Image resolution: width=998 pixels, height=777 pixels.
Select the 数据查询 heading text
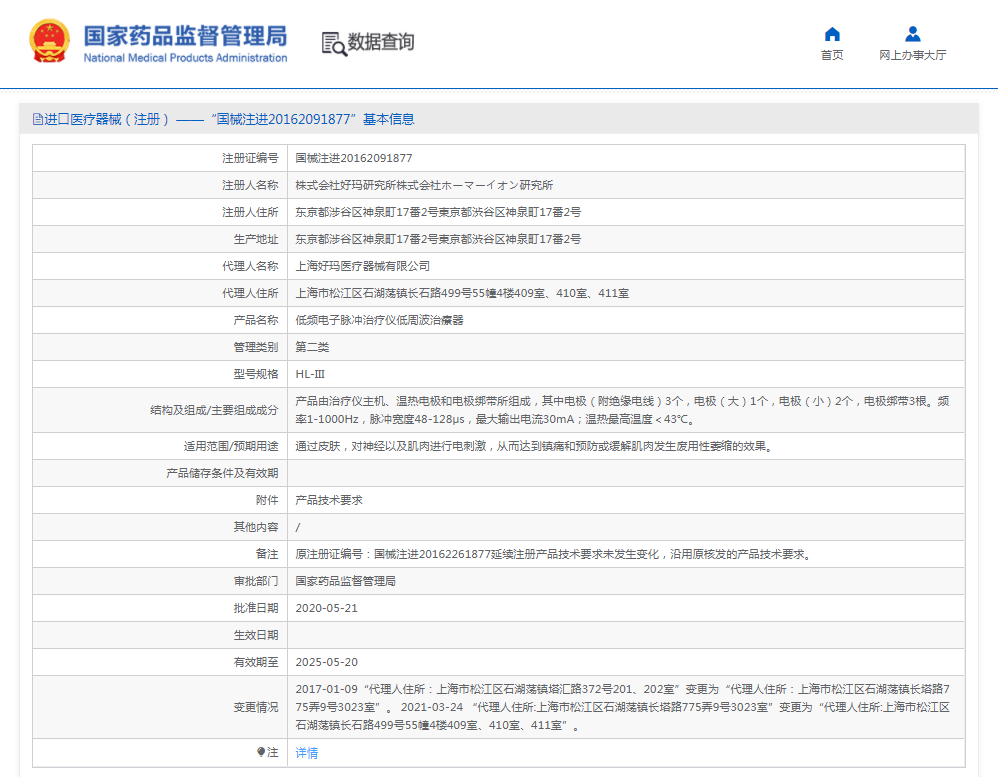[380, 42]
